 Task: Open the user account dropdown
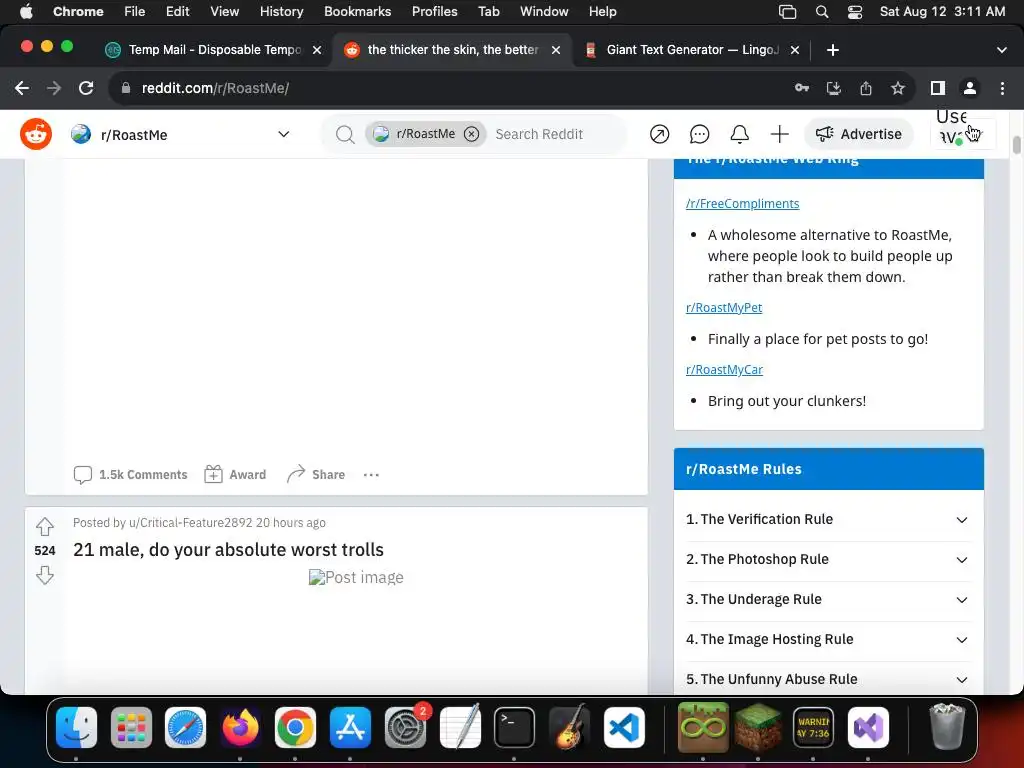click(964, 135)
